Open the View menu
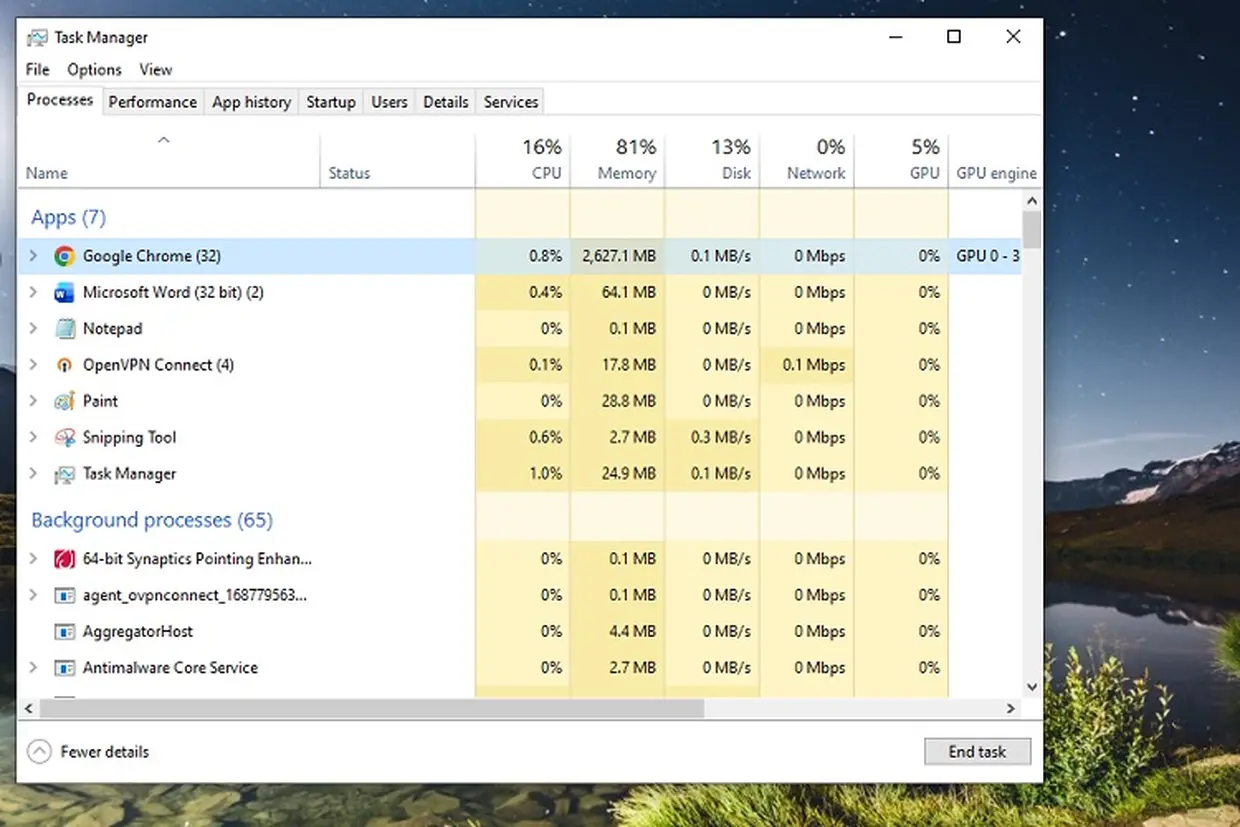 point(155,70)
